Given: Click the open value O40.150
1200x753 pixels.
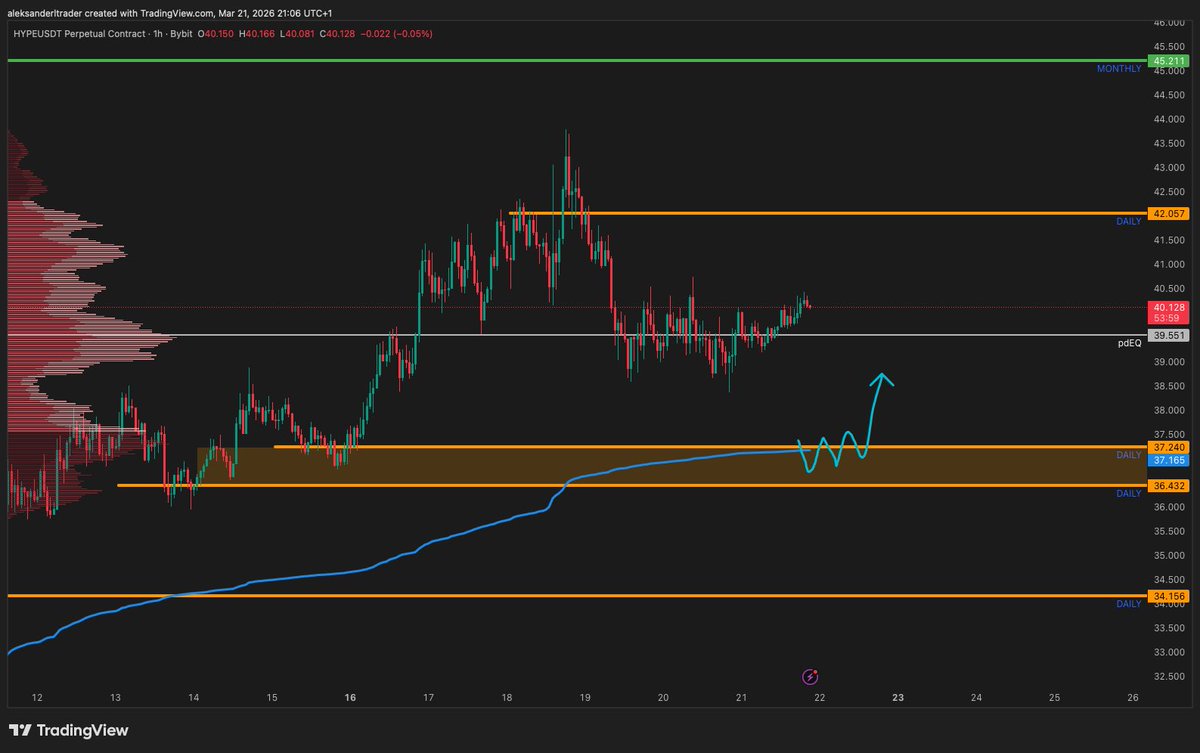Looking at the screenshot, I should [217, 33].
